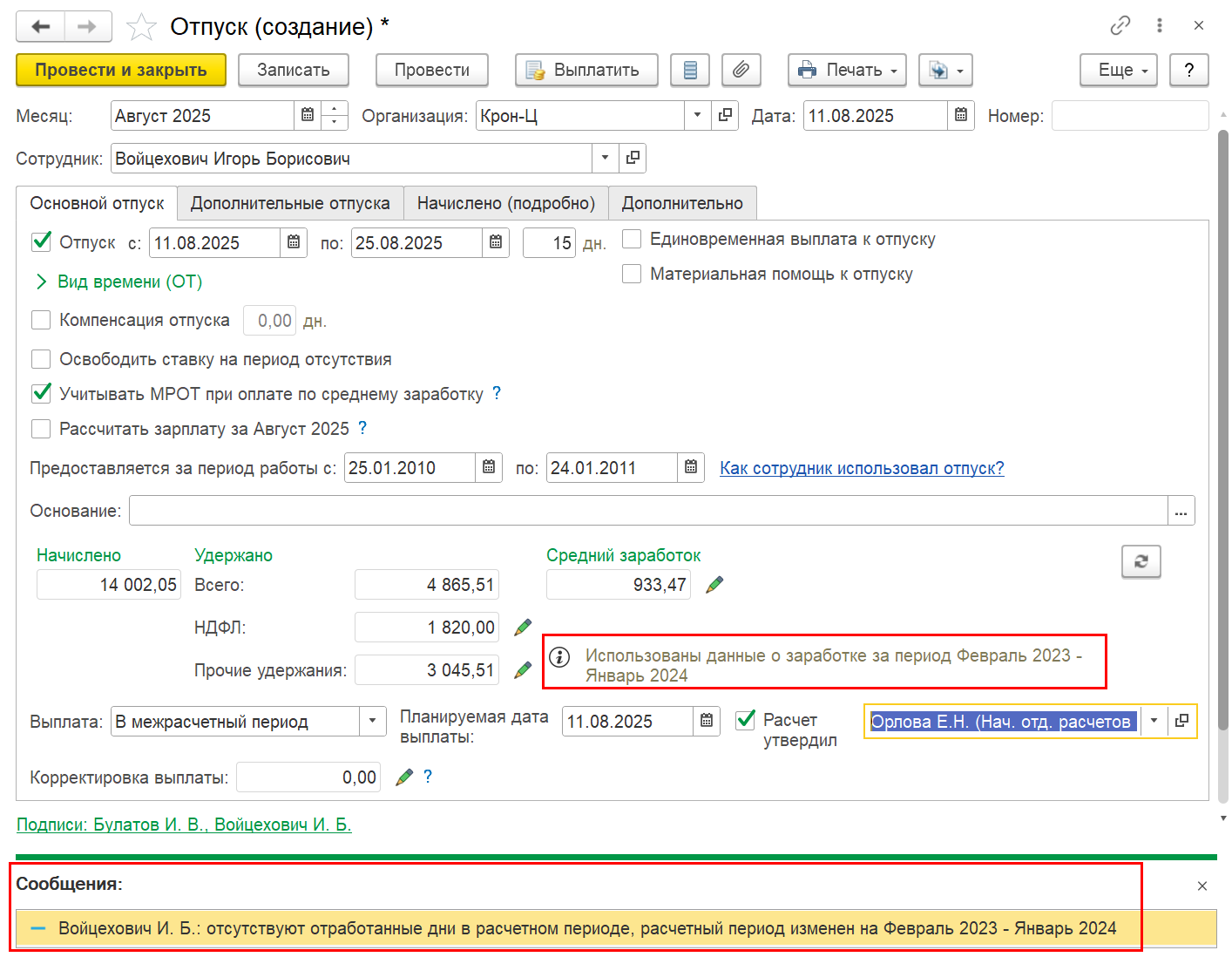1232x957 pixels.
Task: Switch to Дополнительные отпуска tab
Action: tap(290, 203)
